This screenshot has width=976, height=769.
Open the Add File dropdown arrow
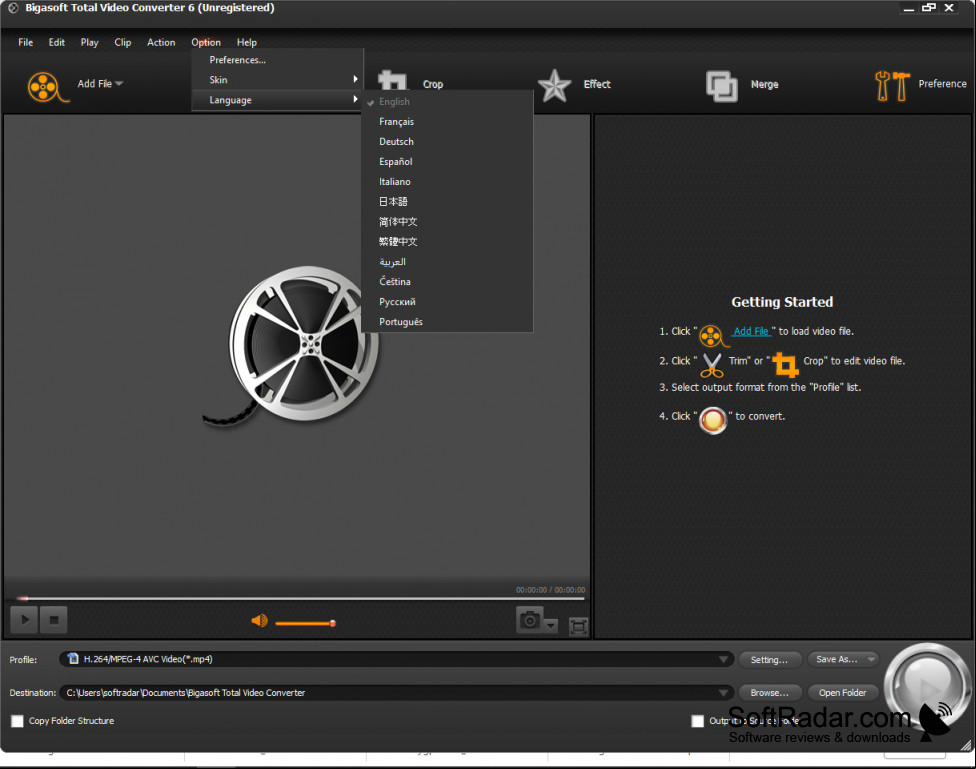tap(119, 83)
